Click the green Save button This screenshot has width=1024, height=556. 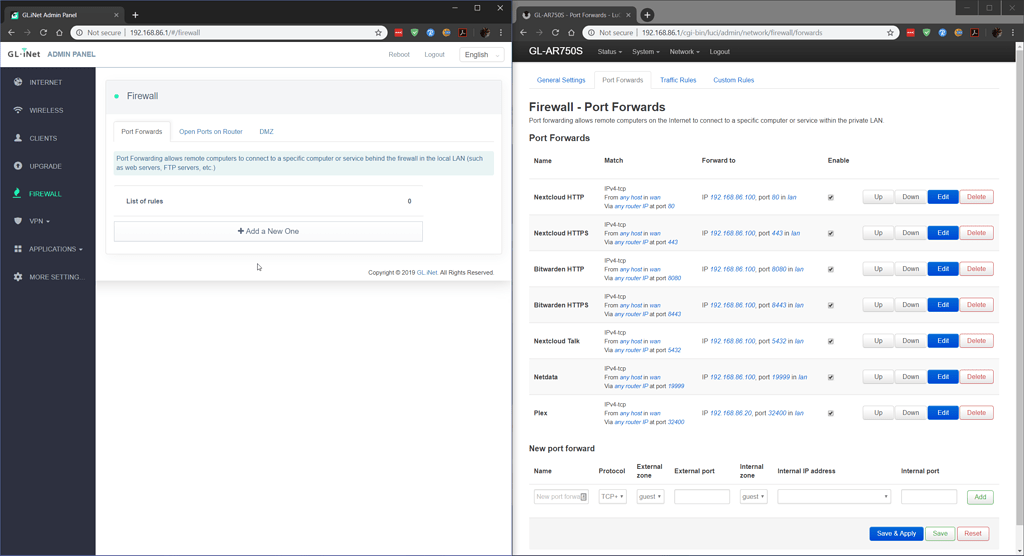click(940, 534)
